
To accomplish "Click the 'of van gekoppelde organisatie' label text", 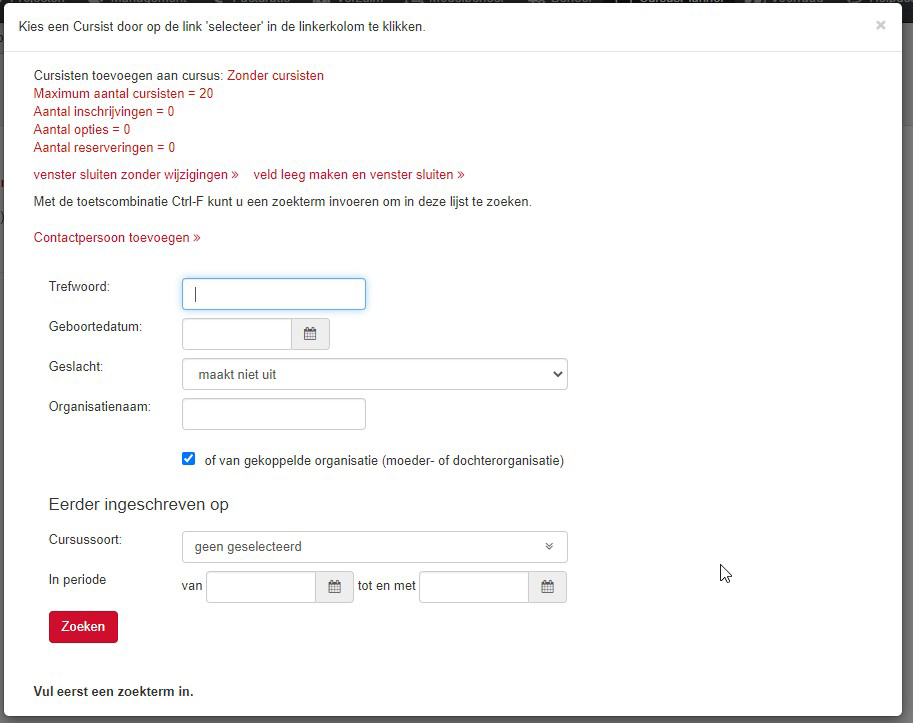I will (x=384, y=461).
